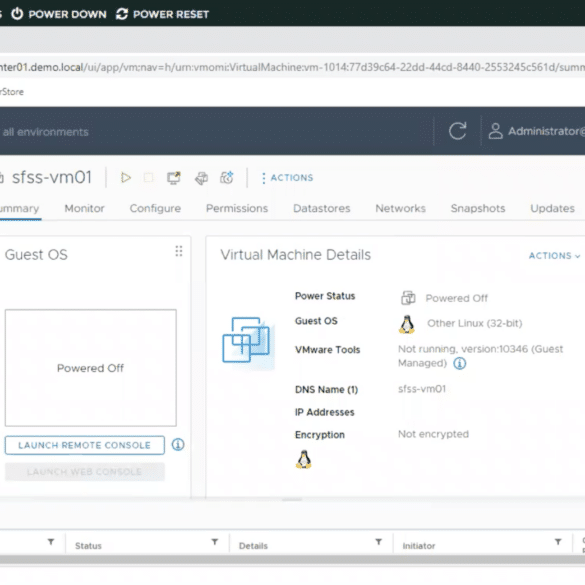The height and width of the screenshot is (585, 585).
Task: Click the refresh icon in the vSphere header
Action: 457,131
